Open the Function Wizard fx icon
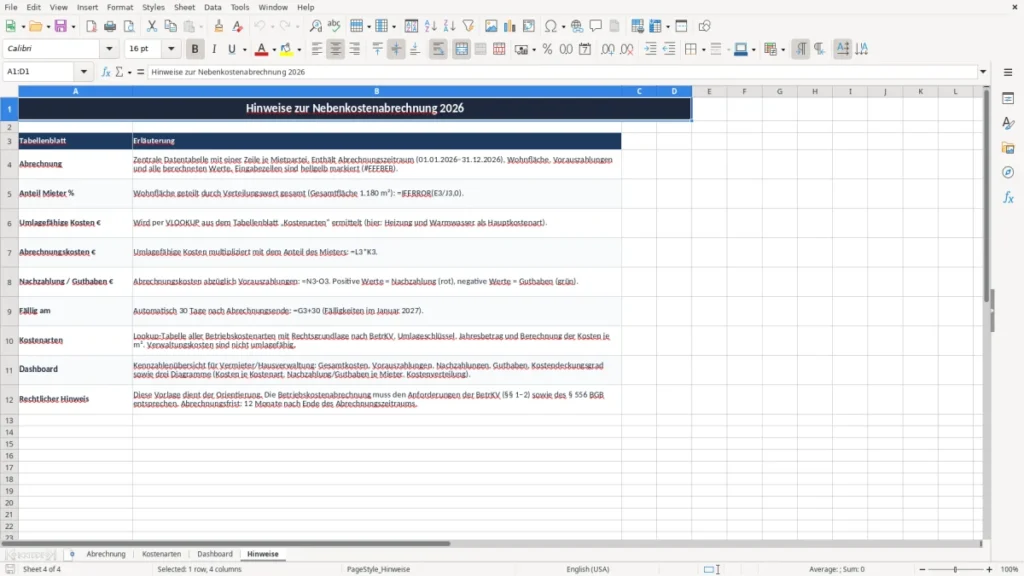The height and width of the screenshot is (576, 1024). [x=106, y=72]
